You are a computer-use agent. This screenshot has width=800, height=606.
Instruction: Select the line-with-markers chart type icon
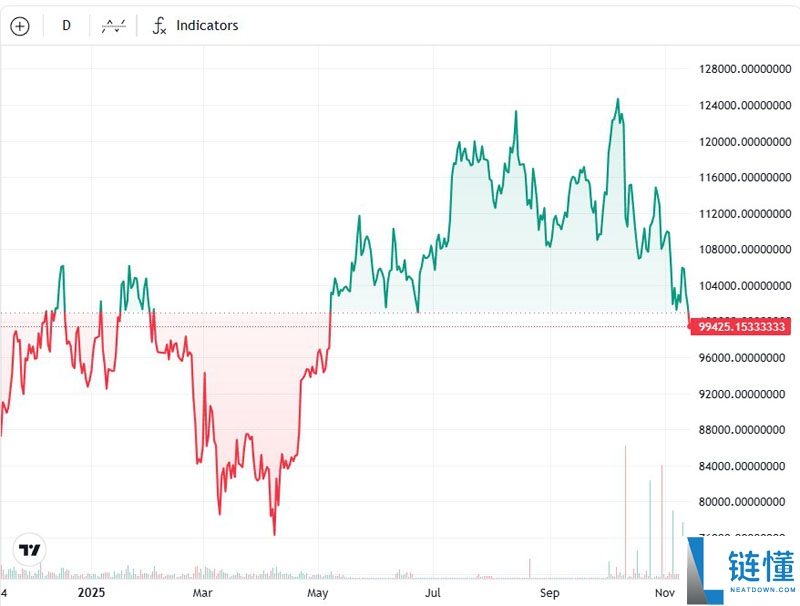tap(112, 25)
